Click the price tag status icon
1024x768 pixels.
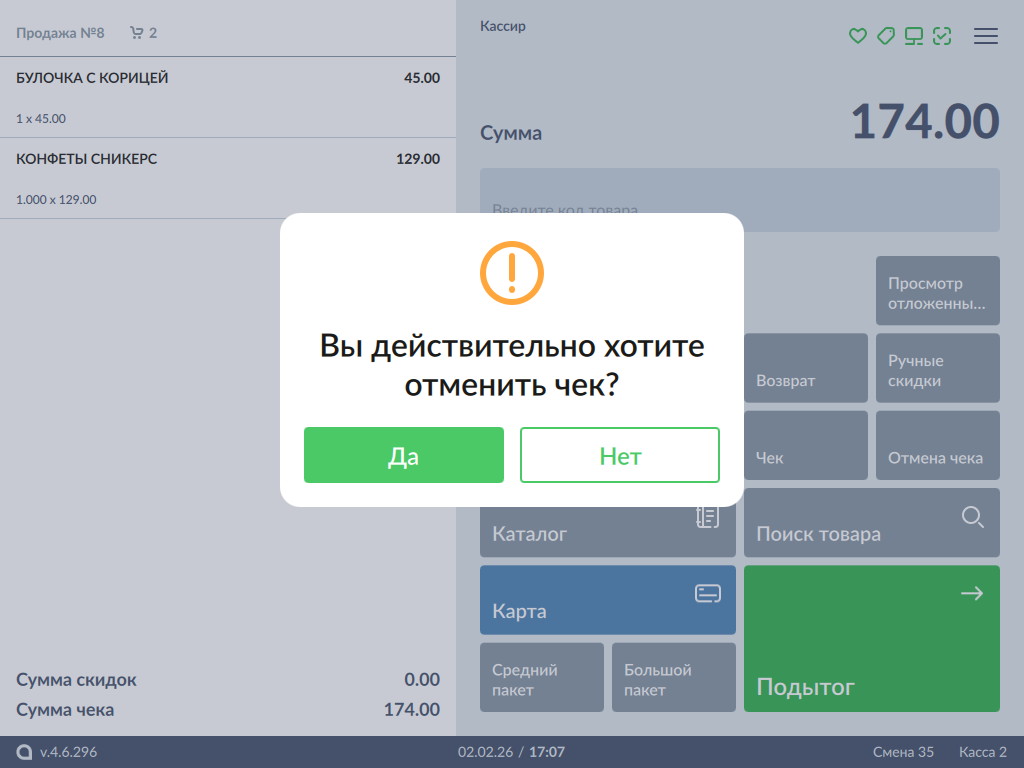885,36
